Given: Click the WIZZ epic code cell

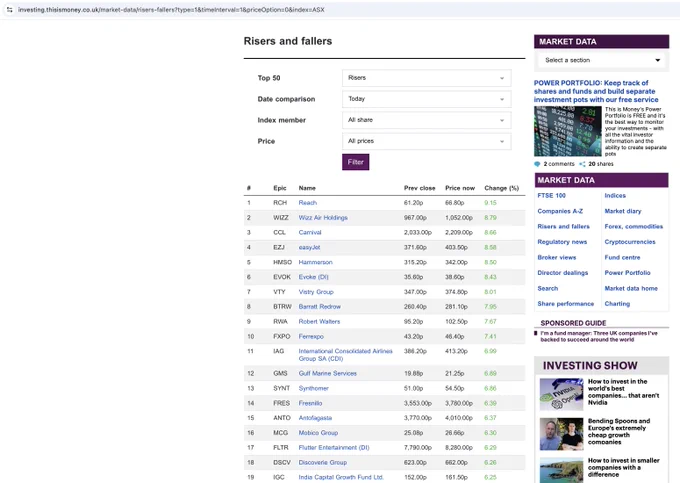Looking at the screenshot, I should click(281, 218).
